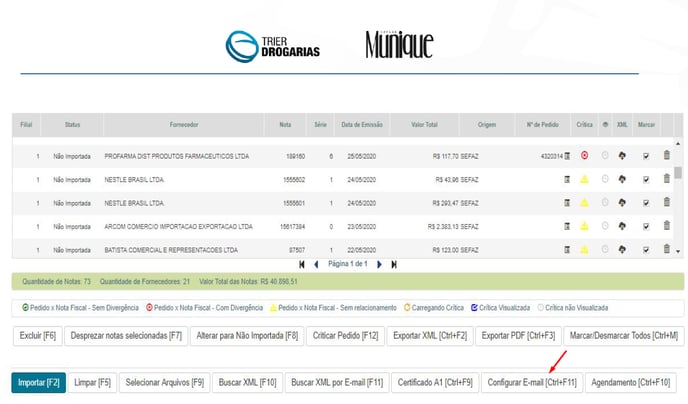Open the yellow warning critique on the BATISTA row

coord(584,250)
